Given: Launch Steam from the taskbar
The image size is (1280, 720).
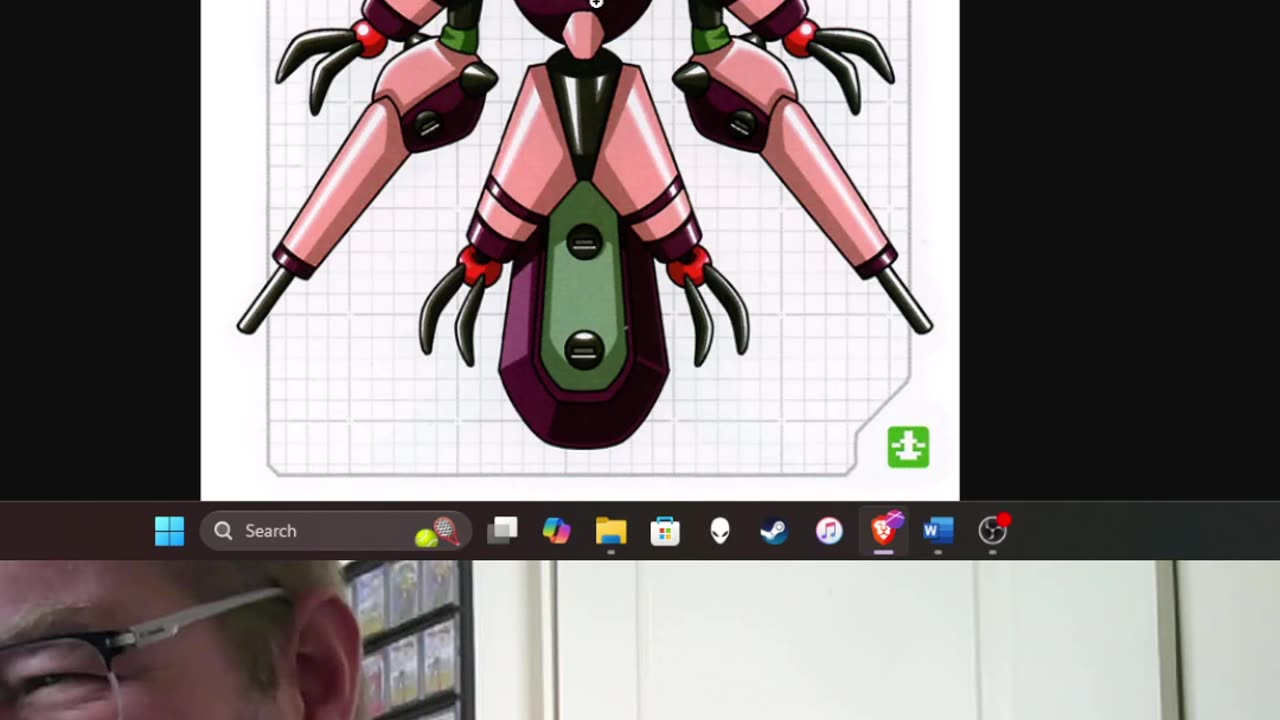Looking at the screenshot, I should [x=774, y=531].
